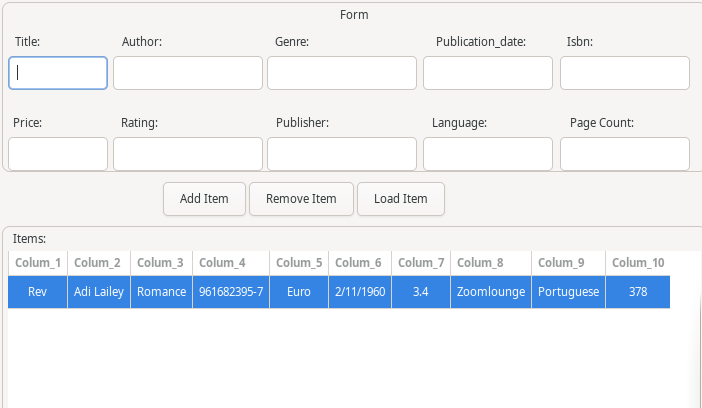Select the Zoomlounge cell in the row
This screenshot has width=702, height=408.
tap(491, 292)
